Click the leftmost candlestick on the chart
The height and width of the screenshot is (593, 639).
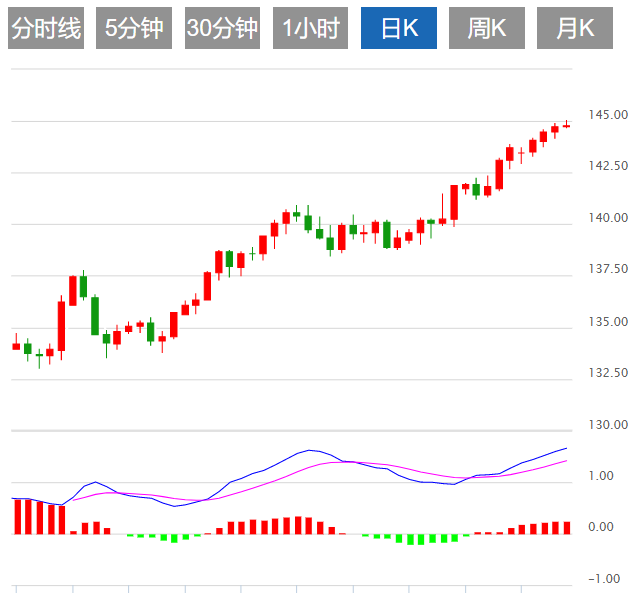16,346
